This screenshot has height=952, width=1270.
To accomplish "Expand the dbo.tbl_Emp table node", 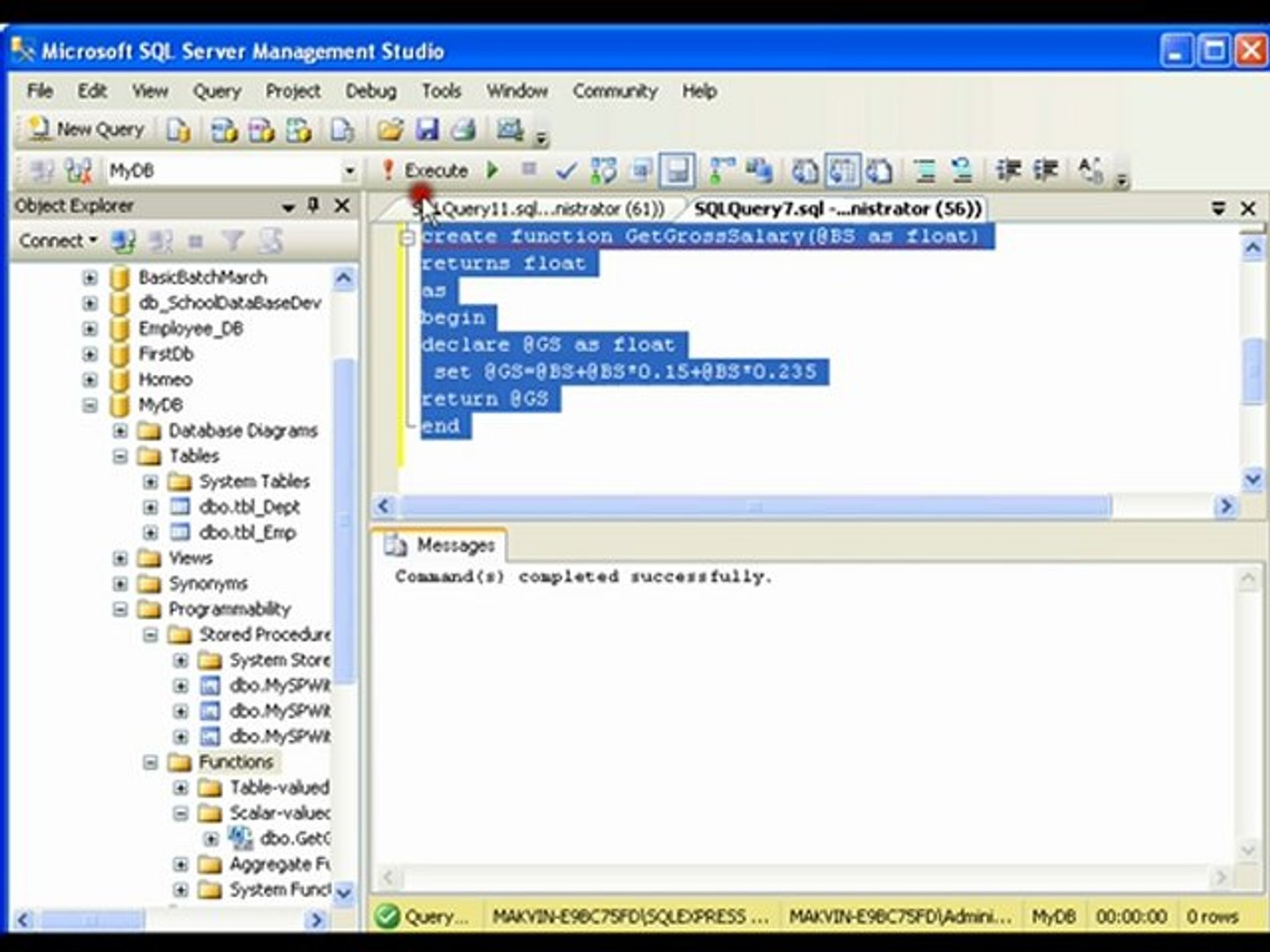I will [150, 533].
